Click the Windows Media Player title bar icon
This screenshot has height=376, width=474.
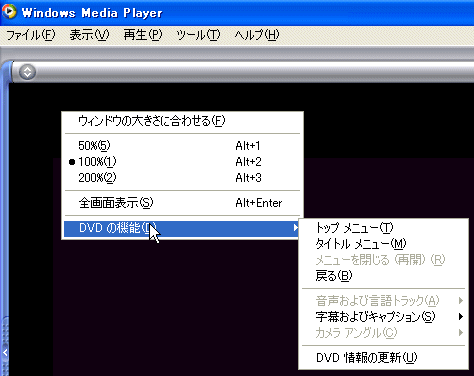(x=9, y=12)
